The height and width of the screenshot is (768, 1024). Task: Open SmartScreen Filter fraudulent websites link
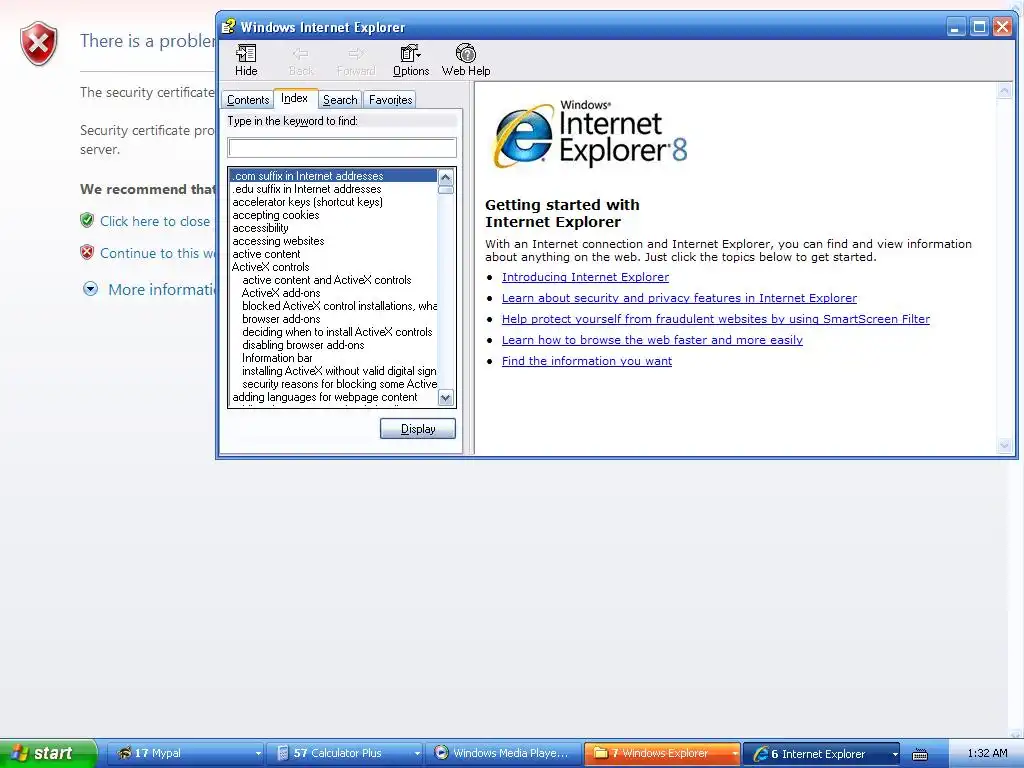pos(716,319)
